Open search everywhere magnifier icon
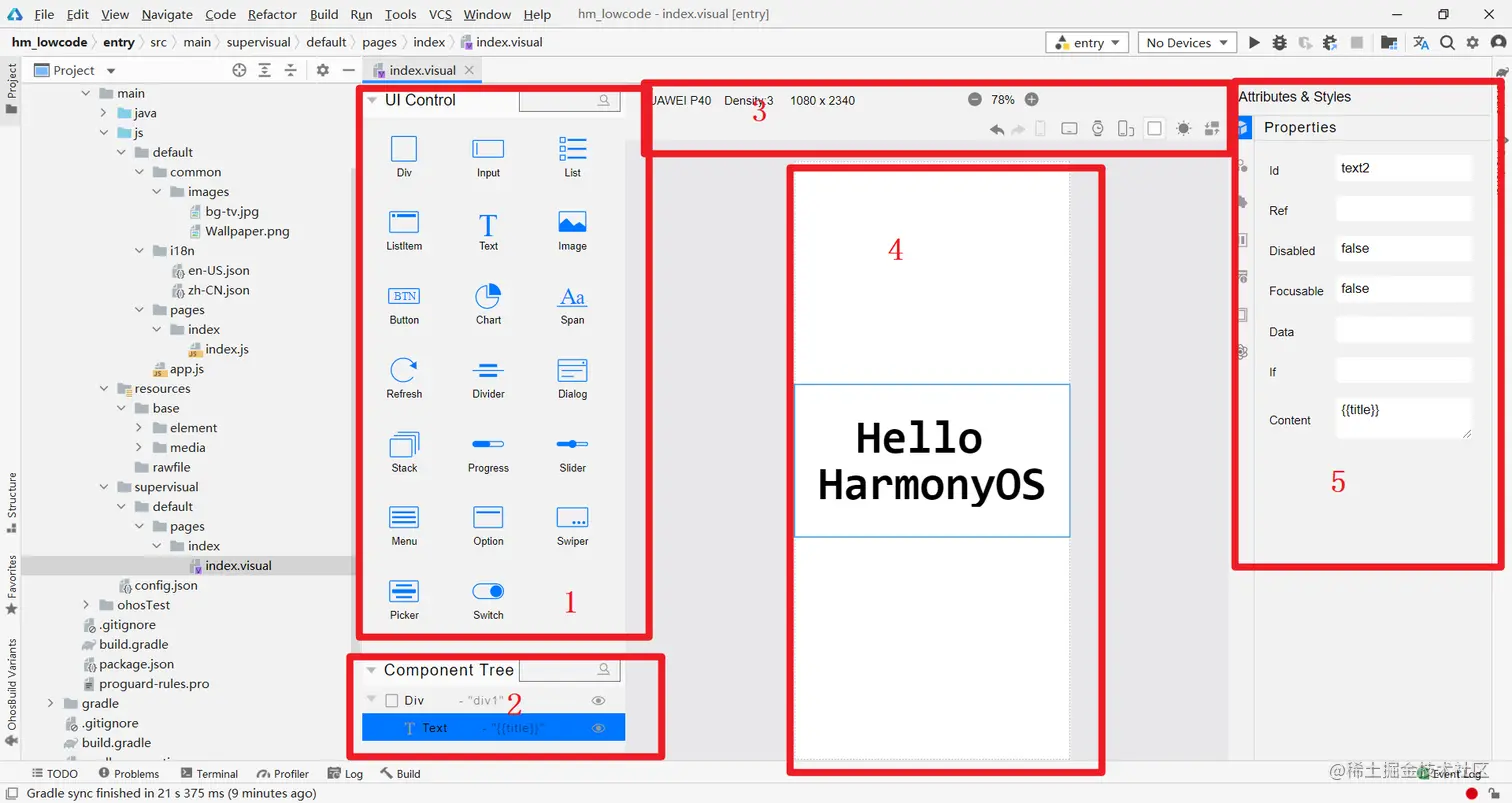Image resolution: width=1512 pixels, height=803 pixels. point(1447,43)
